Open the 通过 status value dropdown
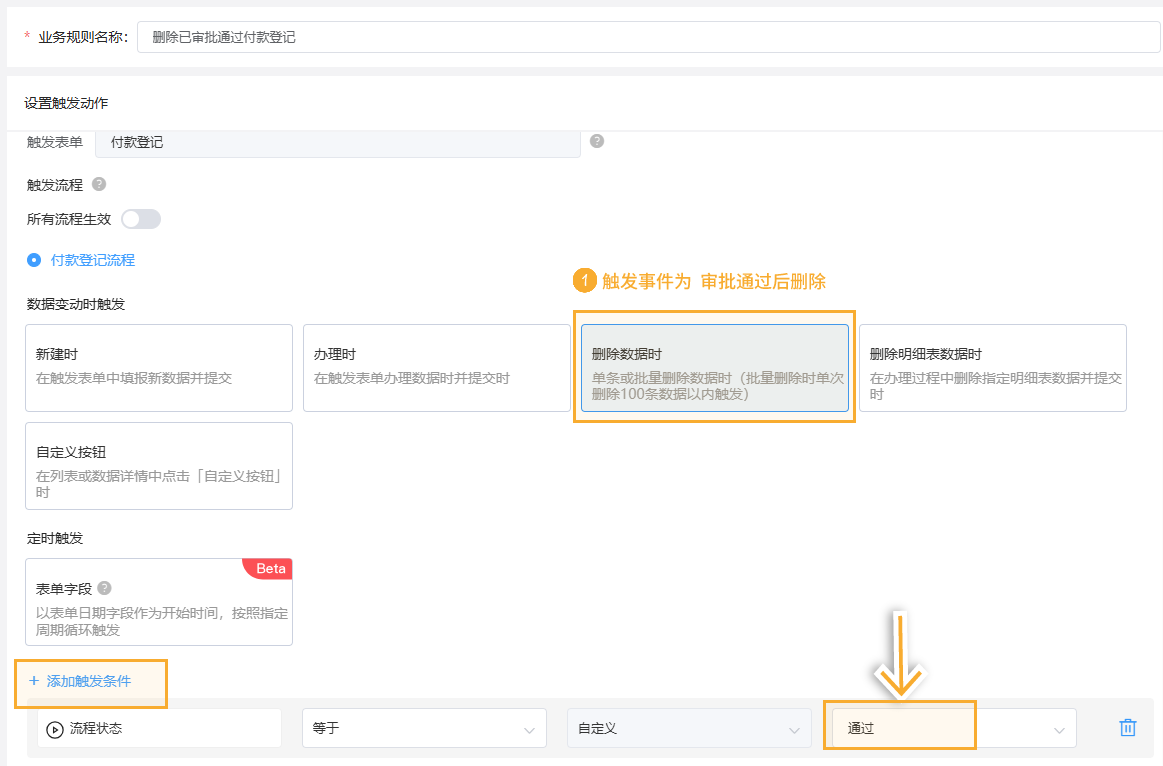This screenshot has height=766, width=1163. 950,728
